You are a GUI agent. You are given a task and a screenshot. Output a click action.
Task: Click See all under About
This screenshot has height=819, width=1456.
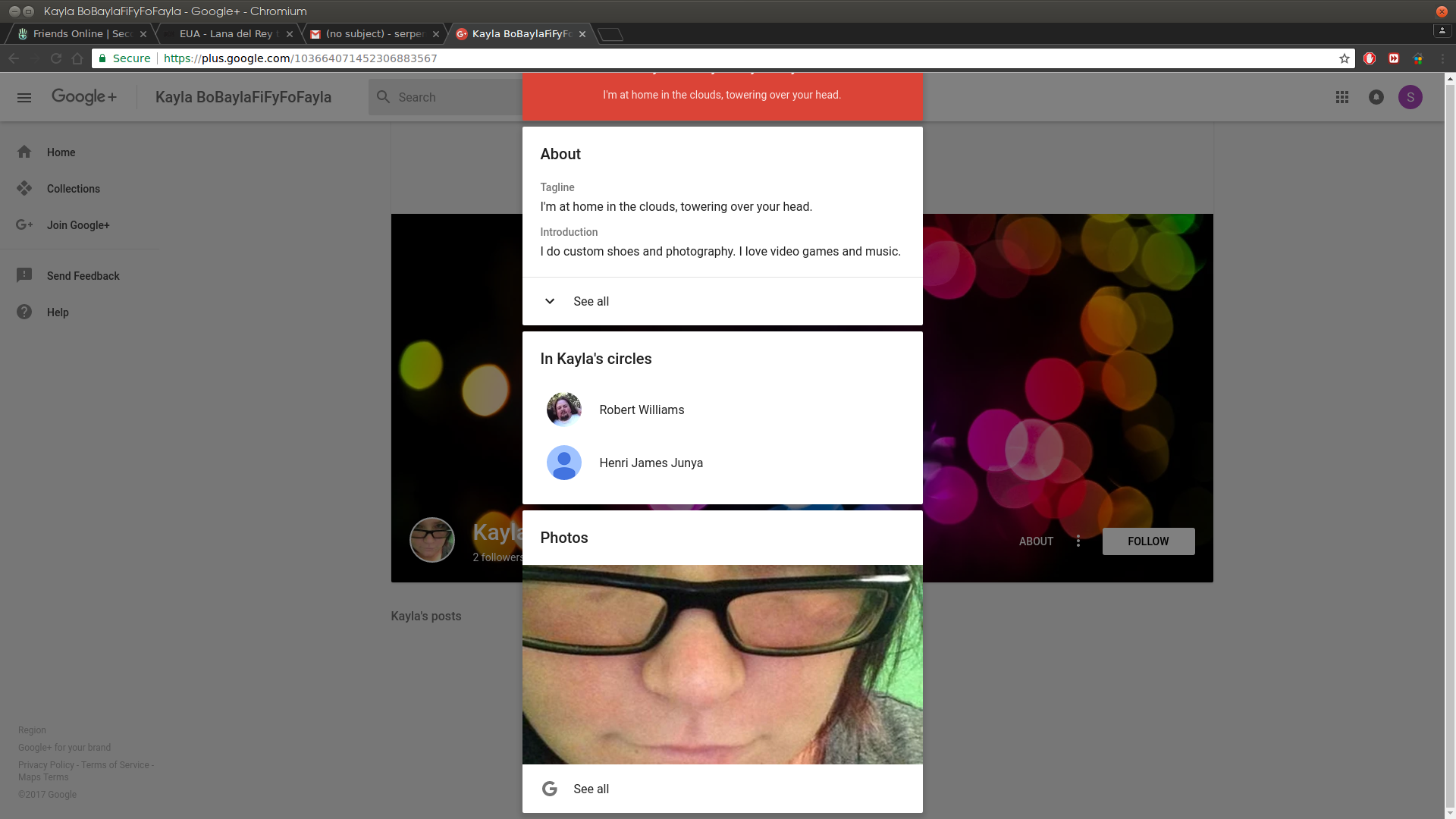[591, 301]
